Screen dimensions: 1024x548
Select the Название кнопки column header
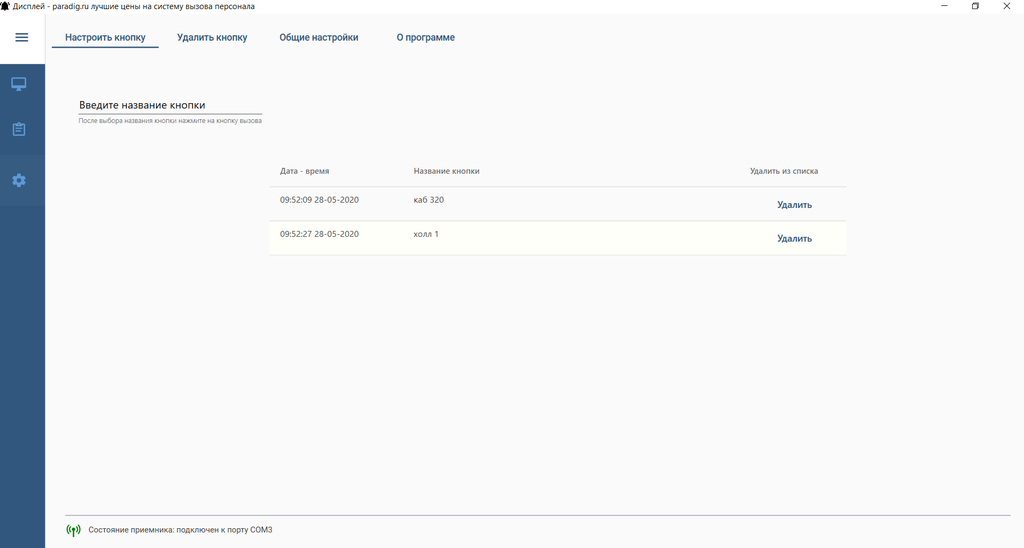tap(446, 171)
